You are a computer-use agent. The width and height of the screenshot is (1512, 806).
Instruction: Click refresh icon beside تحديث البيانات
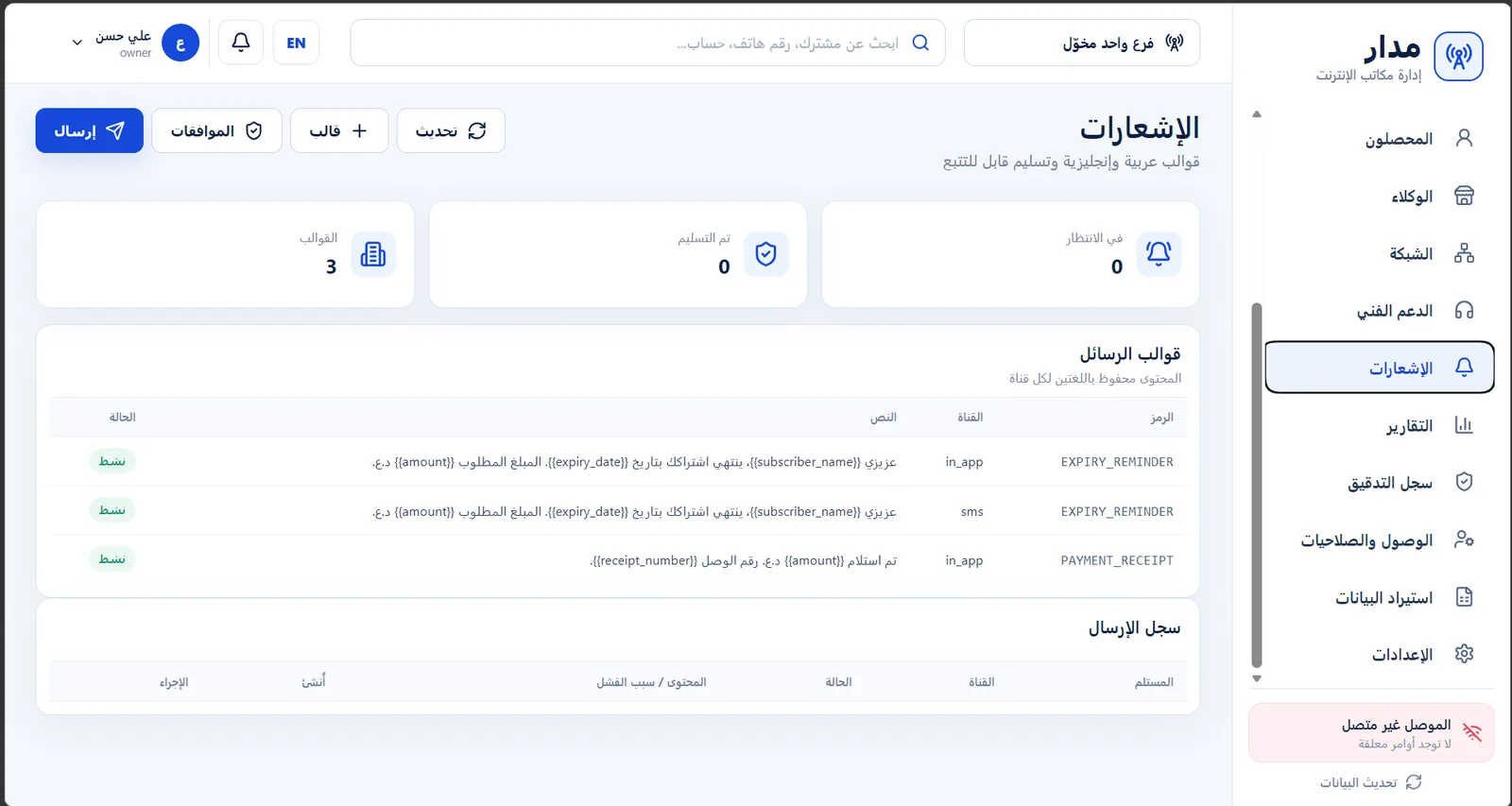point(1414,782)
